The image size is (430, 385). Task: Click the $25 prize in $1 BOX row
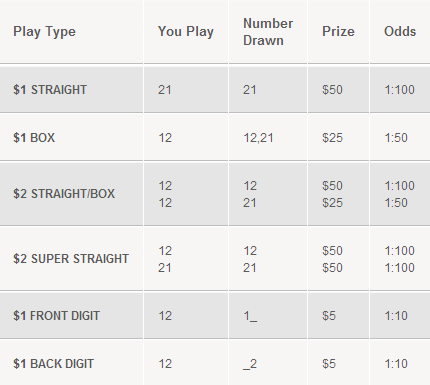coord(332,138)
